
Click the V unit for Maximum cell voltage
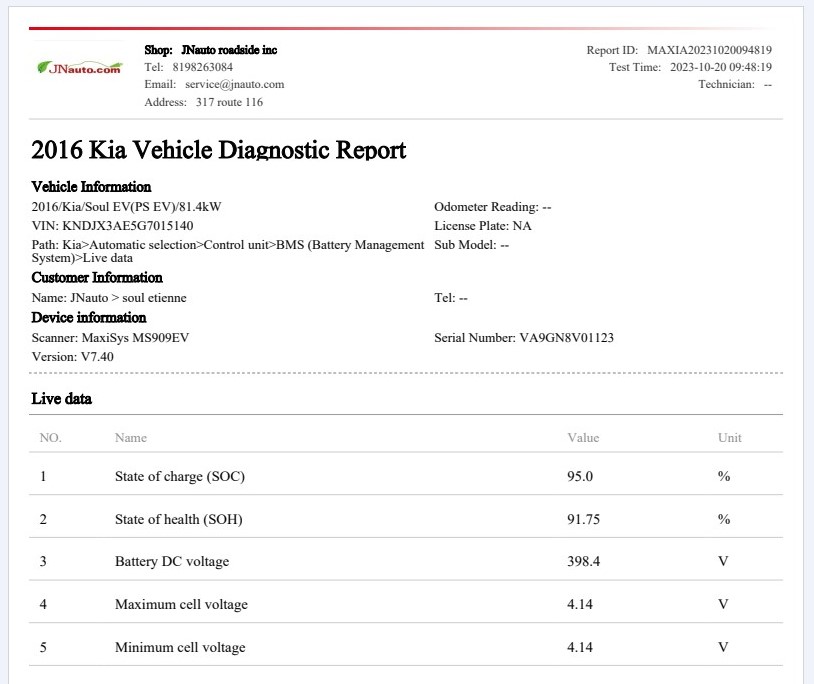click(x=723, y=605)
